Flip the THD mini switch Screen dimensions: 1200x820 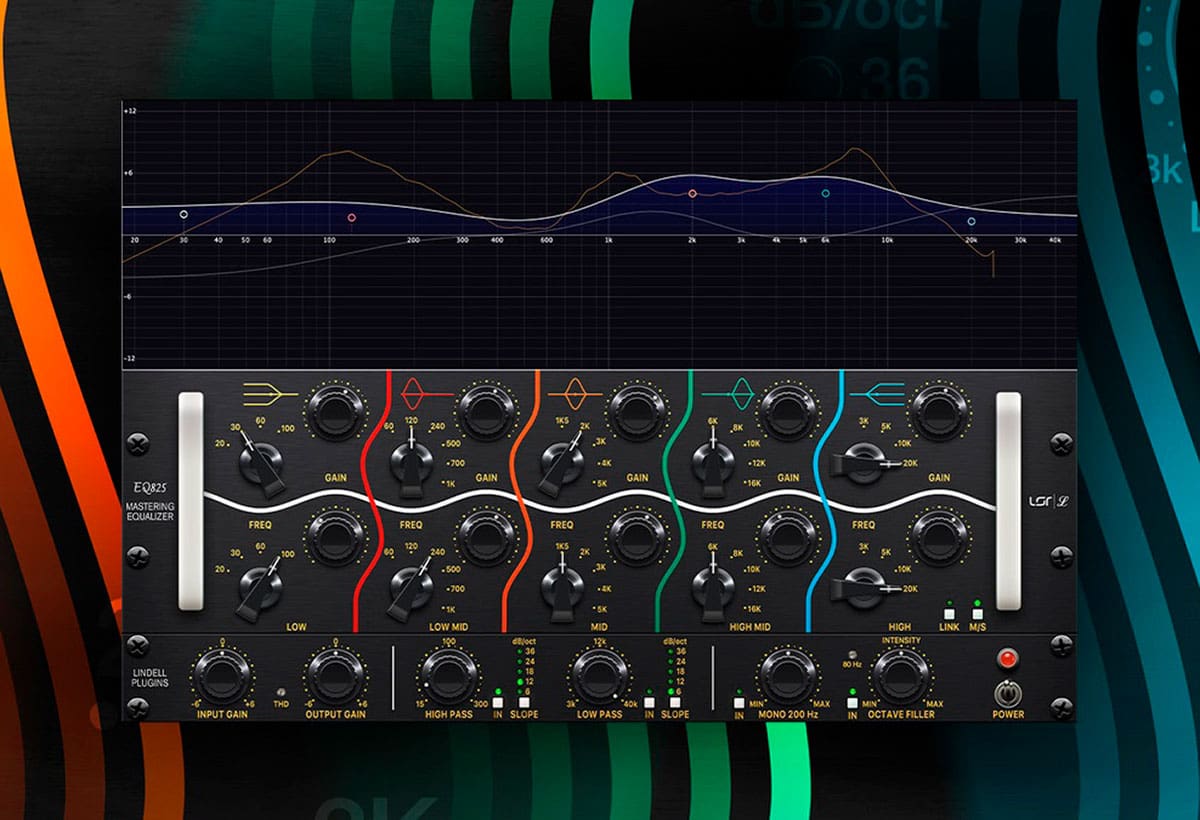click(282, 691)
